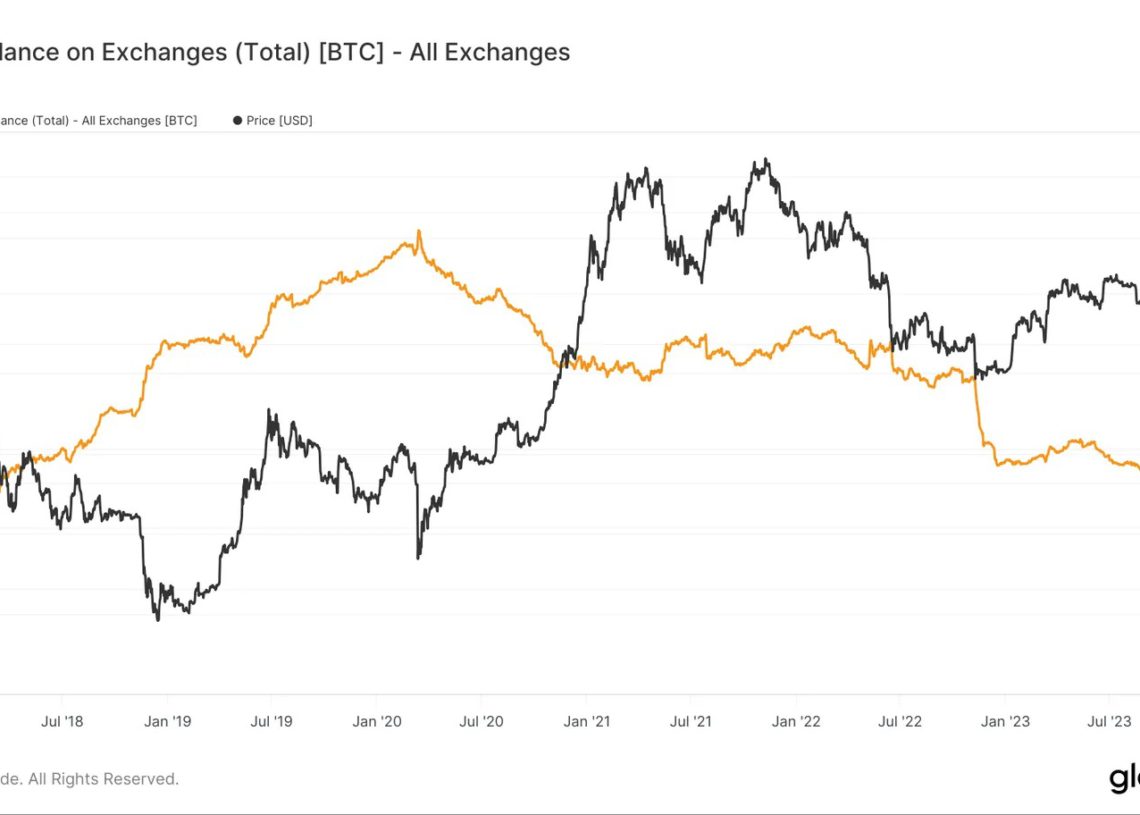Click the Jan '20 axis label
Viewport: 1140px width, 815px height.
(x=377, y=720)
